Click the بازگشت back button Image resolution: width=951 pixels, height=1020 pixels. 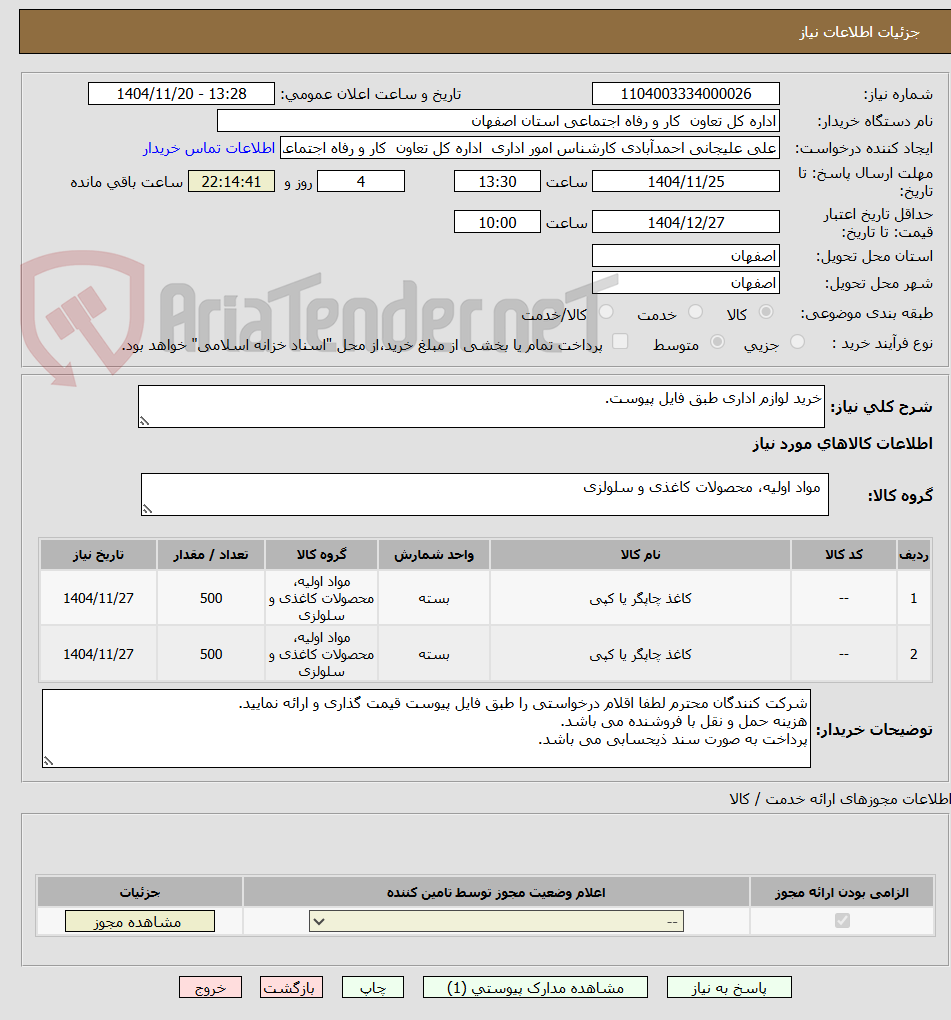[x=291, y=987]
